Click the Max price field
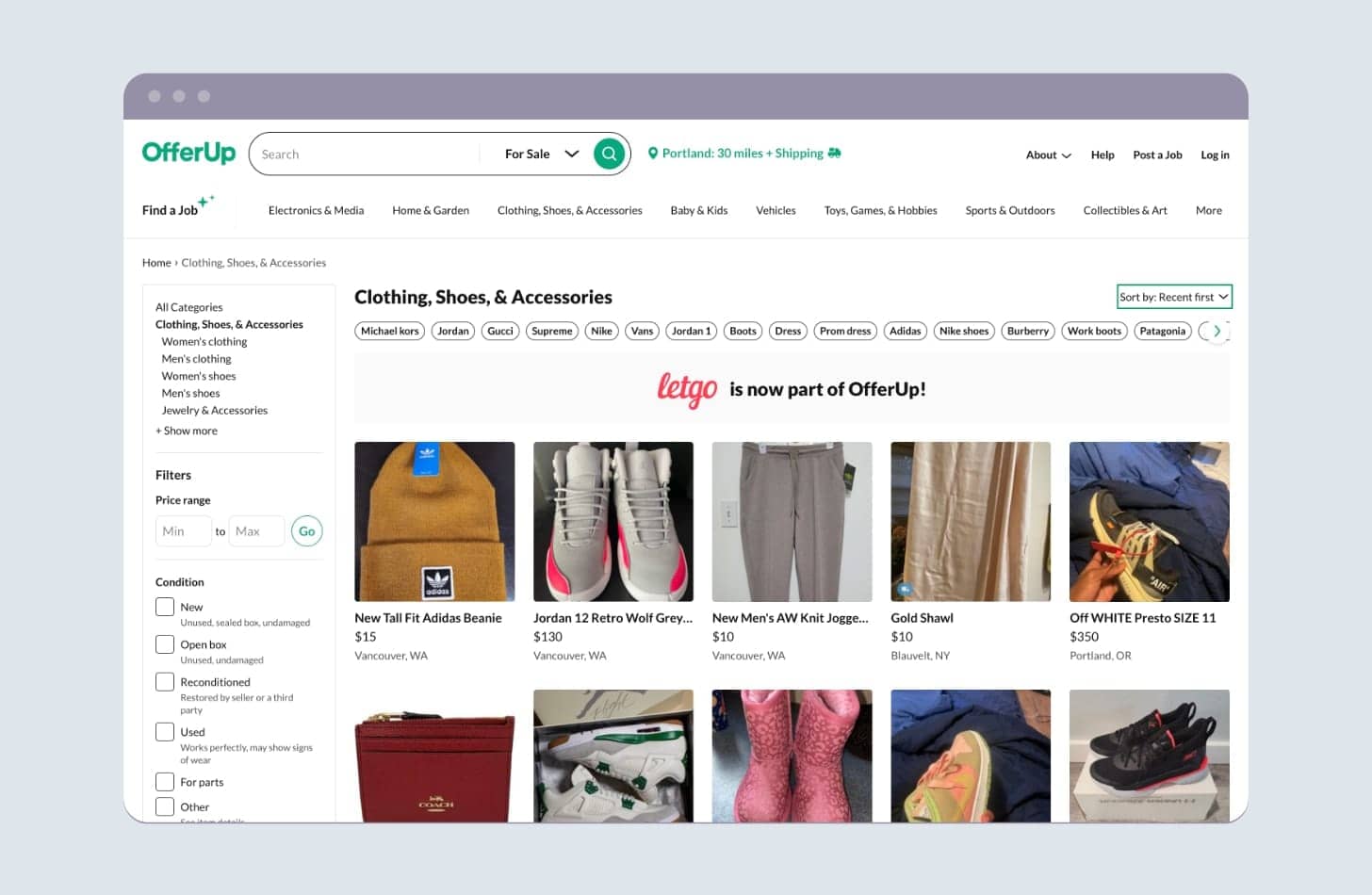 tap(256, 531)
